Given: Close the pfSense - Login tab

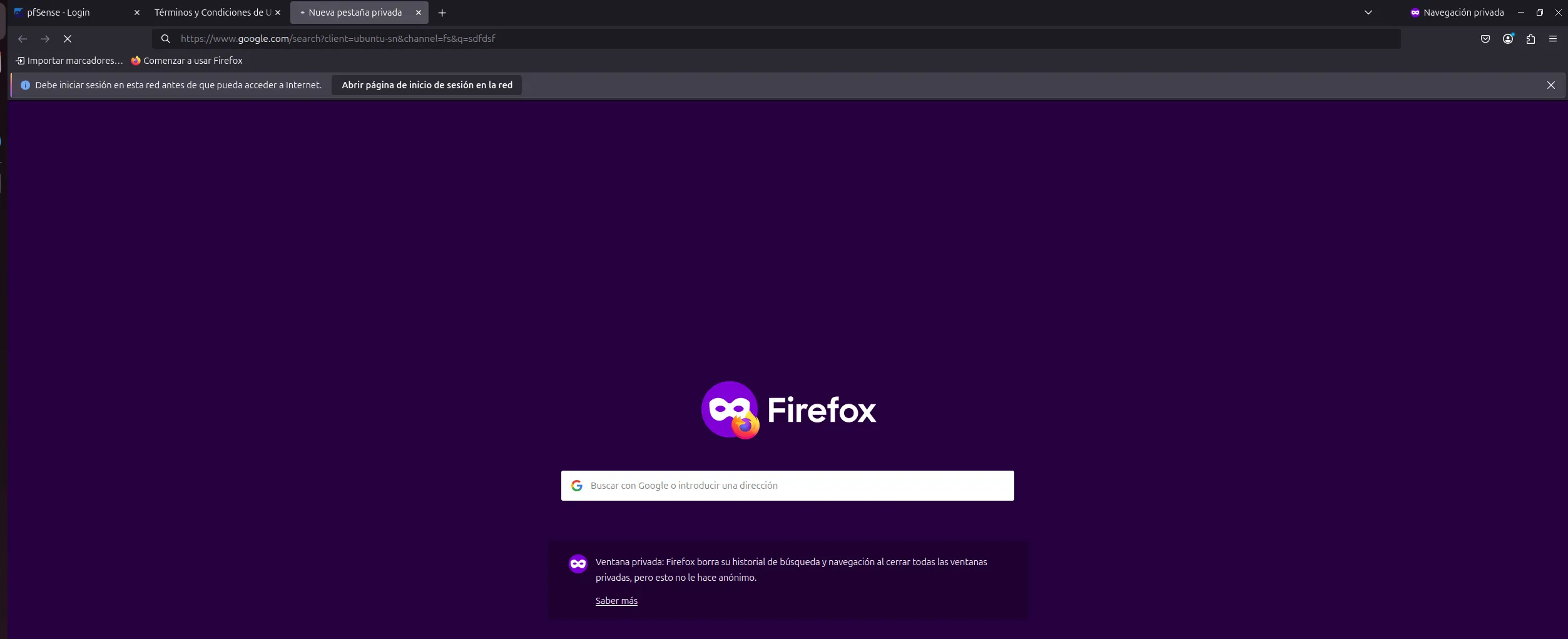Looking at the screenshot, I should coord(137,13).
